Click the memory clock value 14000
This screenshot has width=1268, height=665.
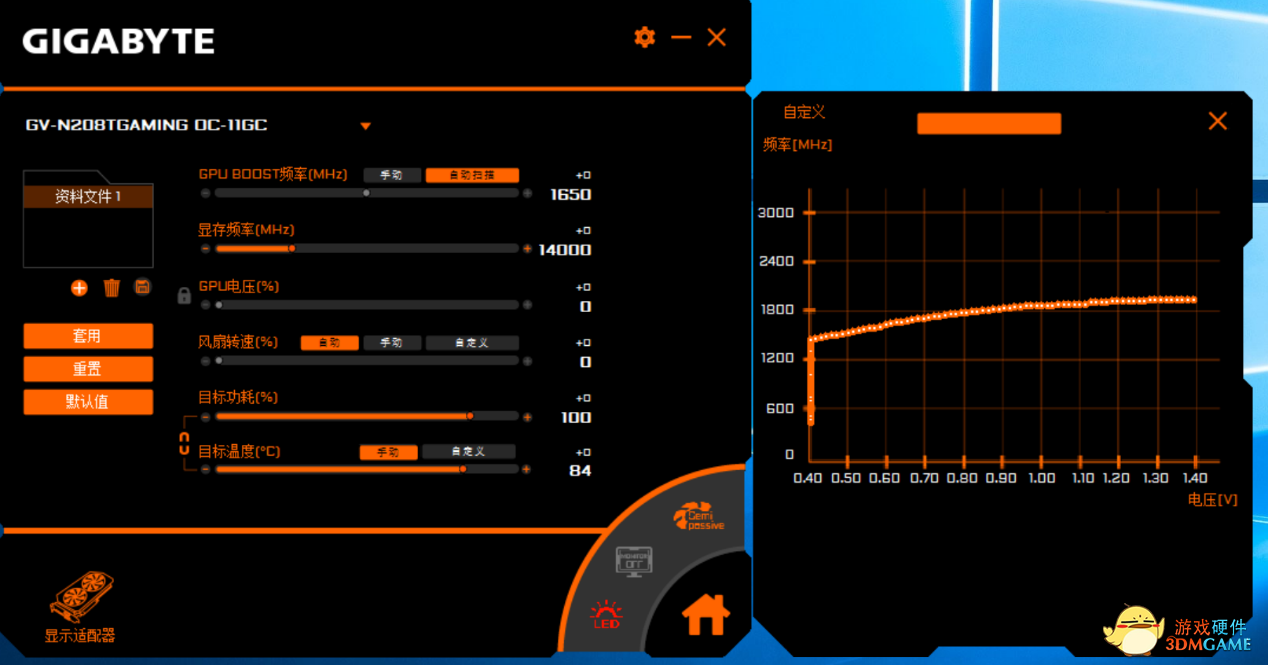(564, 250)
